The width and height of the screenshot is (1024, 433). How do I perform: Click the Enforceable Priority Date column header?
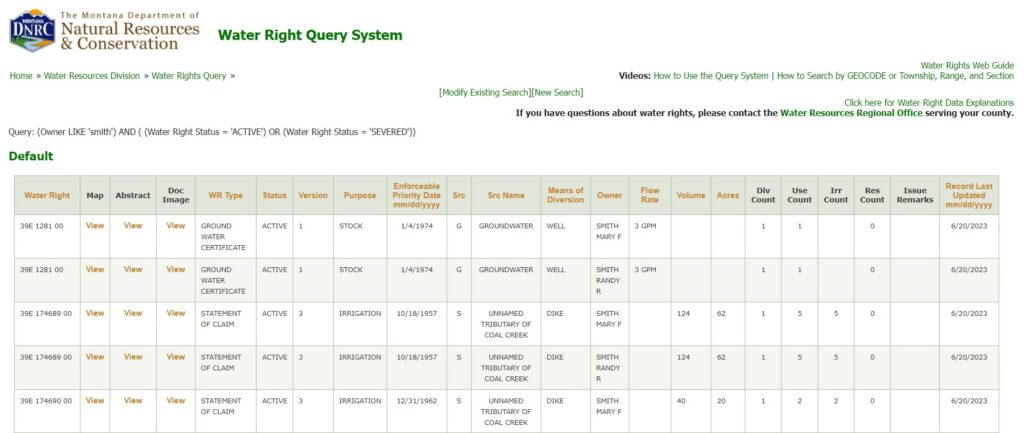pos(417,196)
